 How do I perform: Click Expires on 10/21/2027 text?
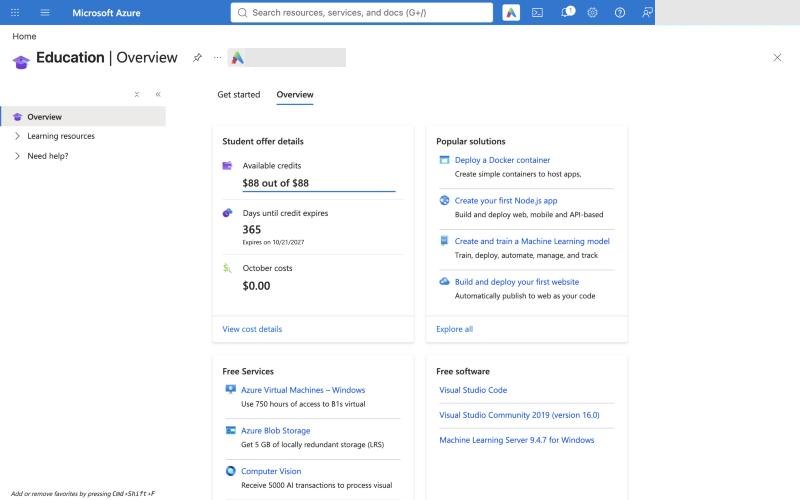click(273, 242)
